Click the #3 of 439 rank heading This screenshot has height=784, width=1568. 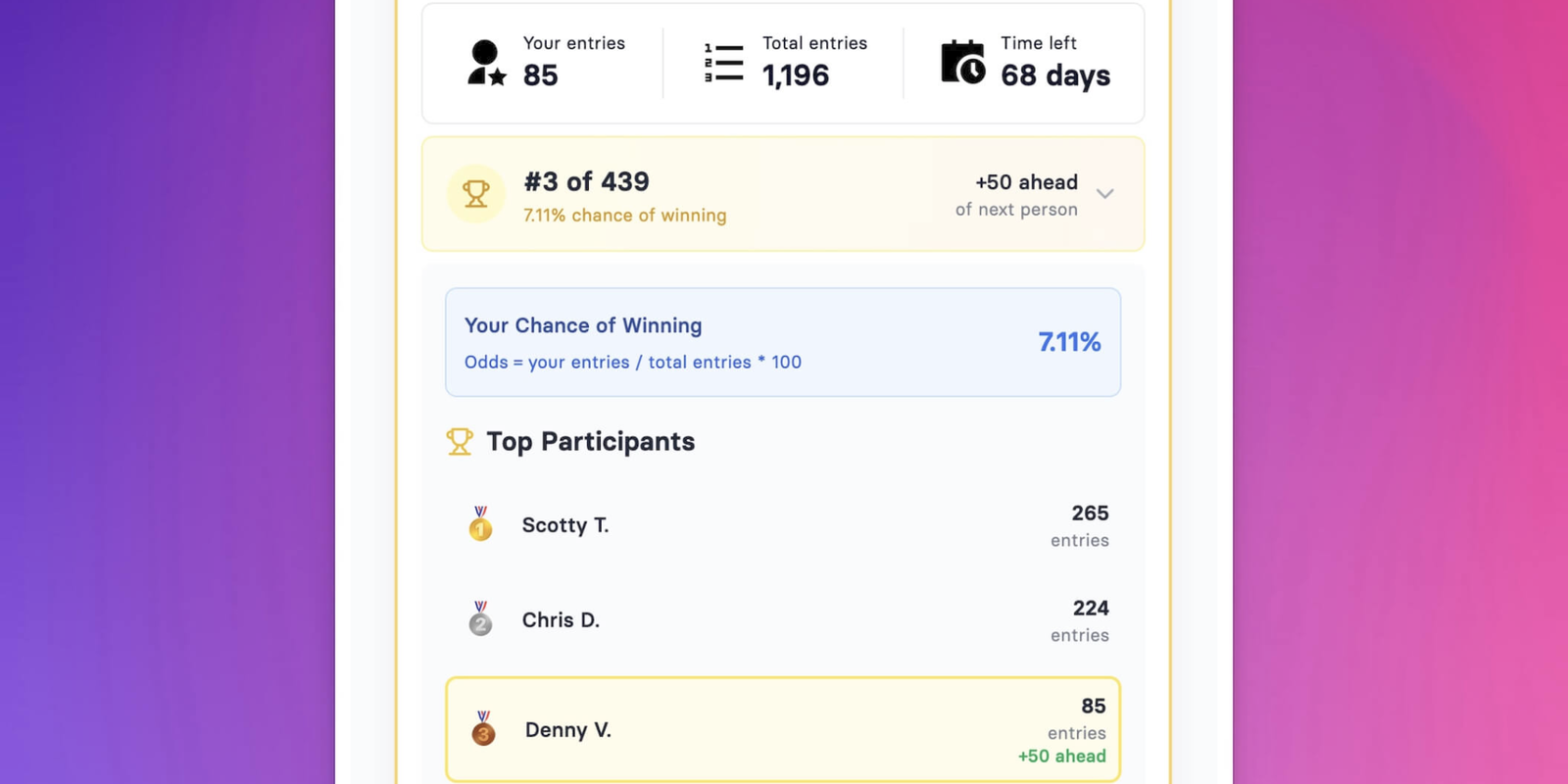586,182
